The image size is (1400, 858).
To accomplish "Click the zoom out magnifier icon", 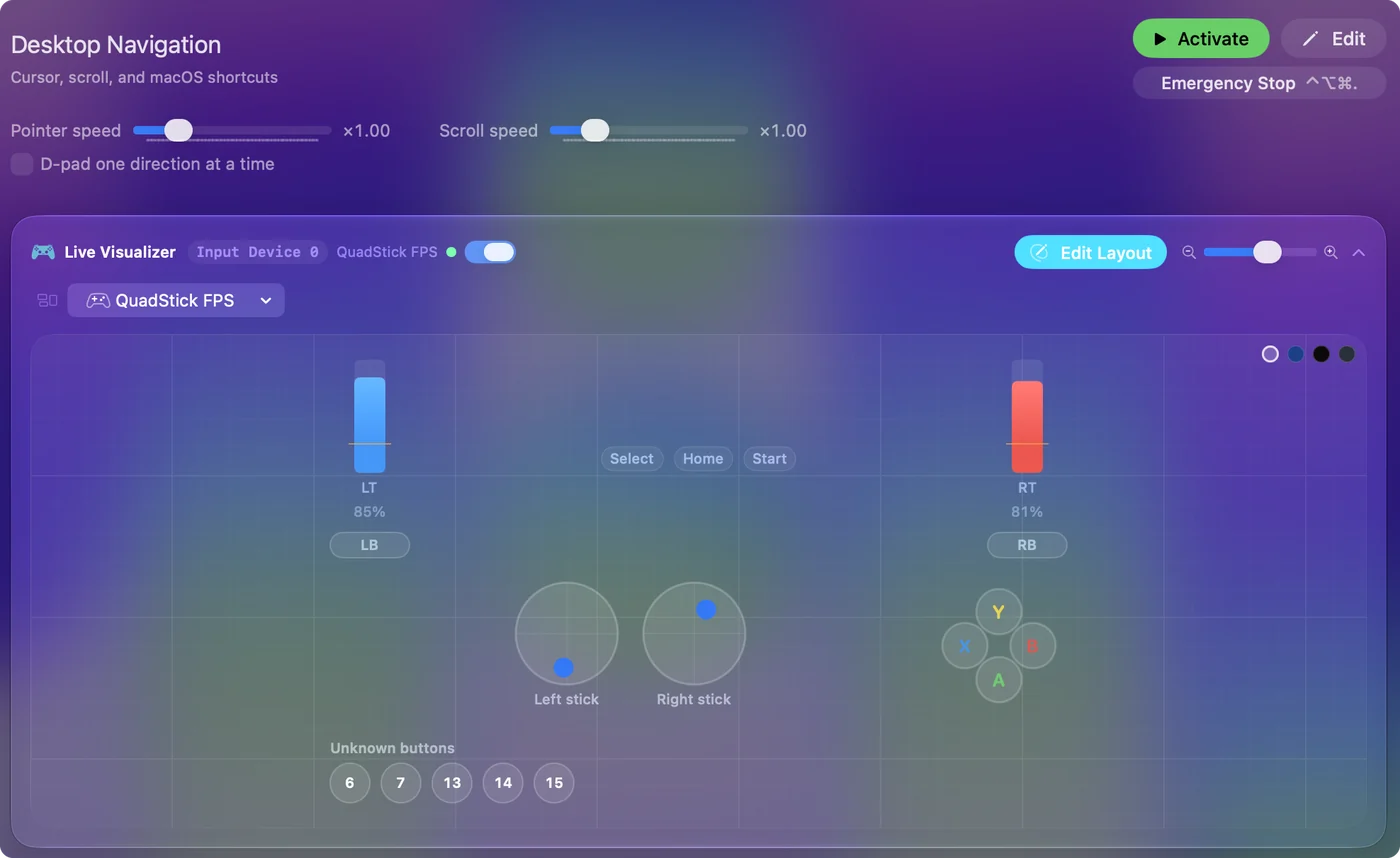I will (x=1189, y=252).
